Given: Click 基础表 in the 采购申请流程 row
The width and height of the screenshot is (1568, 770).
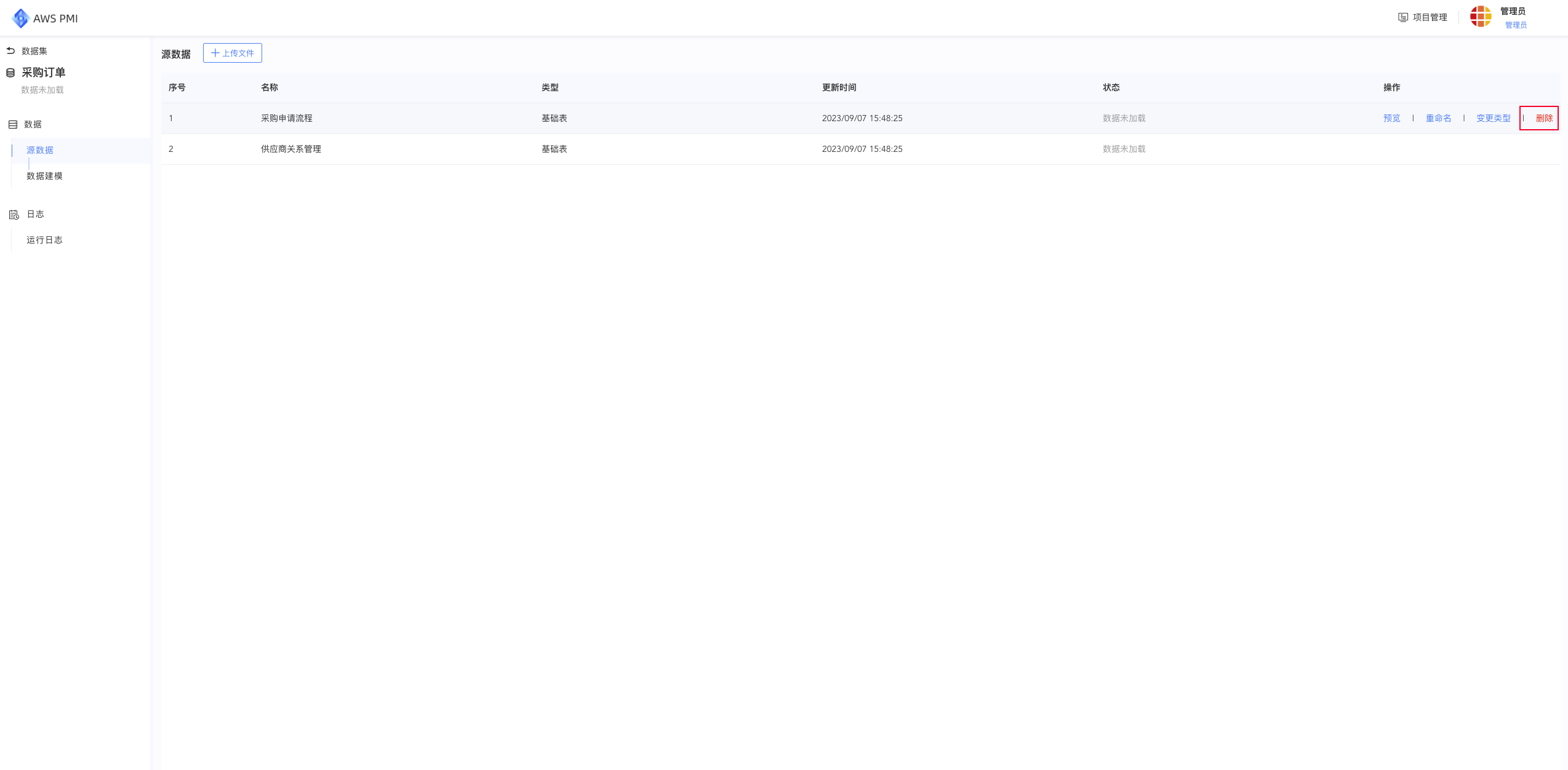Looking at the screenshot, I should (x=554, y=118).
